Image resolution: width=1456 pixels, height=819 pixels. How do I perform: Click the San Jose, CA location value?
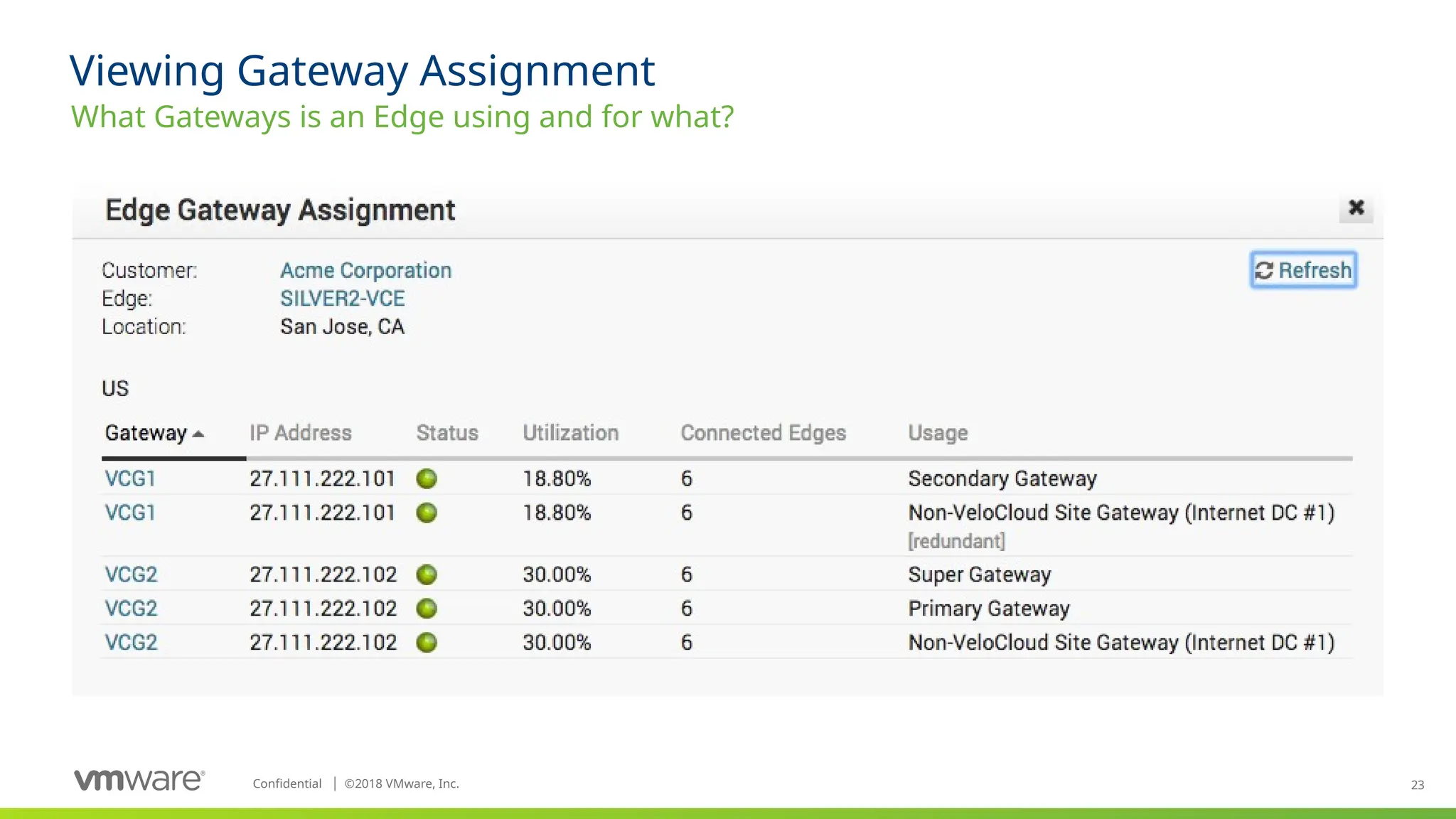342,326
